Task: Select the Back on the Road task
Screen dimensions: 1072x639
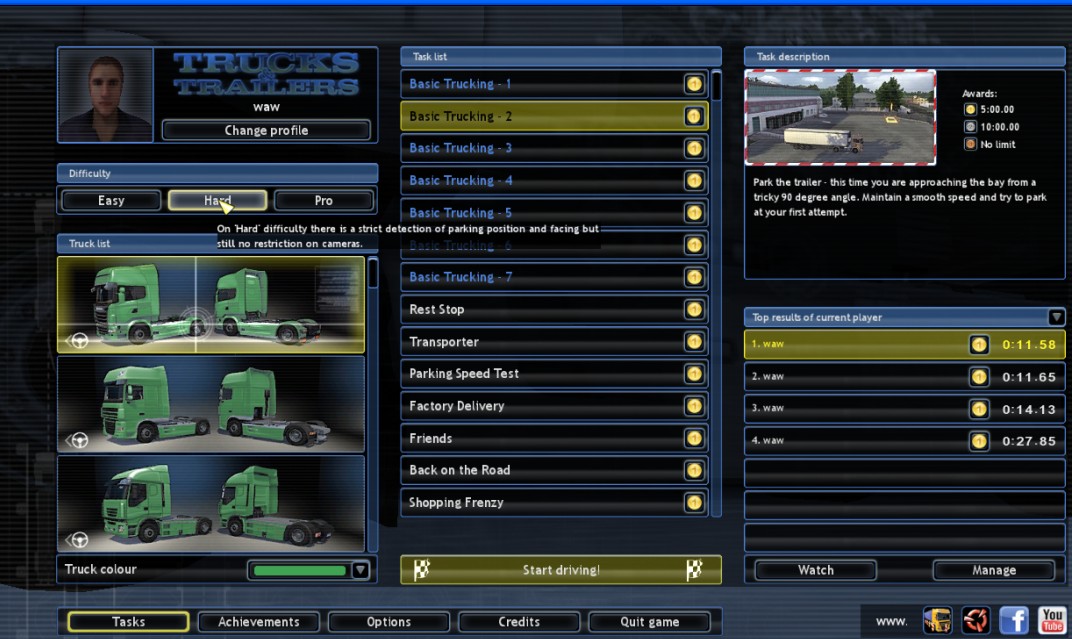Action: pos(554,470)
